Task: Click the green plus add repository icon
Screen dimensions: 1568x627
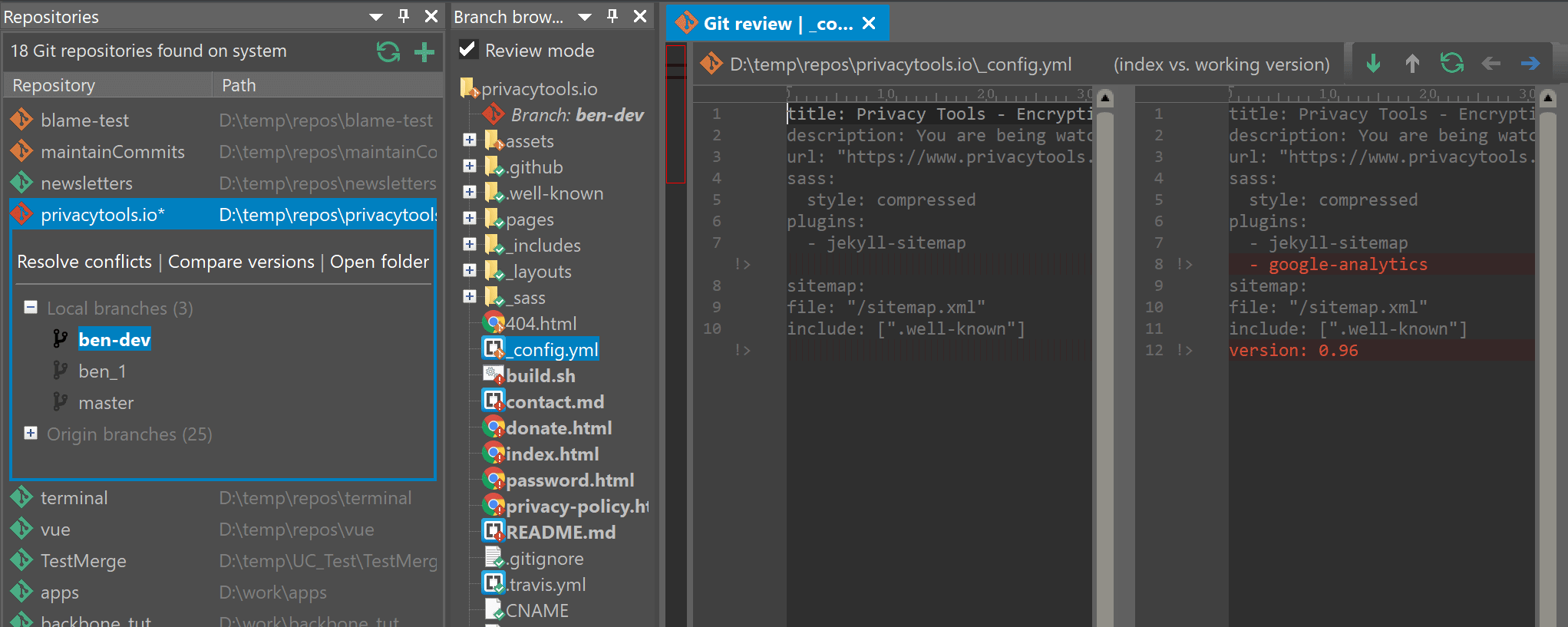Action: click(x=424, y=51)
